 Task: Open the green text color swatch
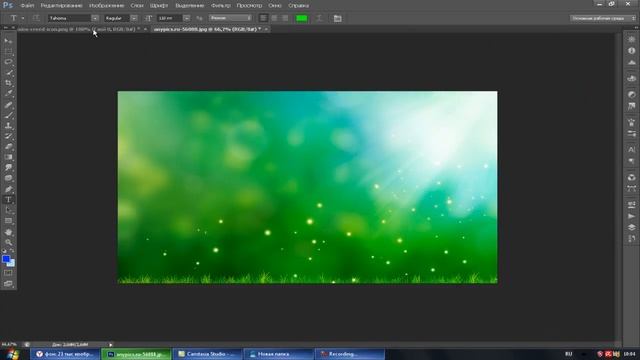302,18
